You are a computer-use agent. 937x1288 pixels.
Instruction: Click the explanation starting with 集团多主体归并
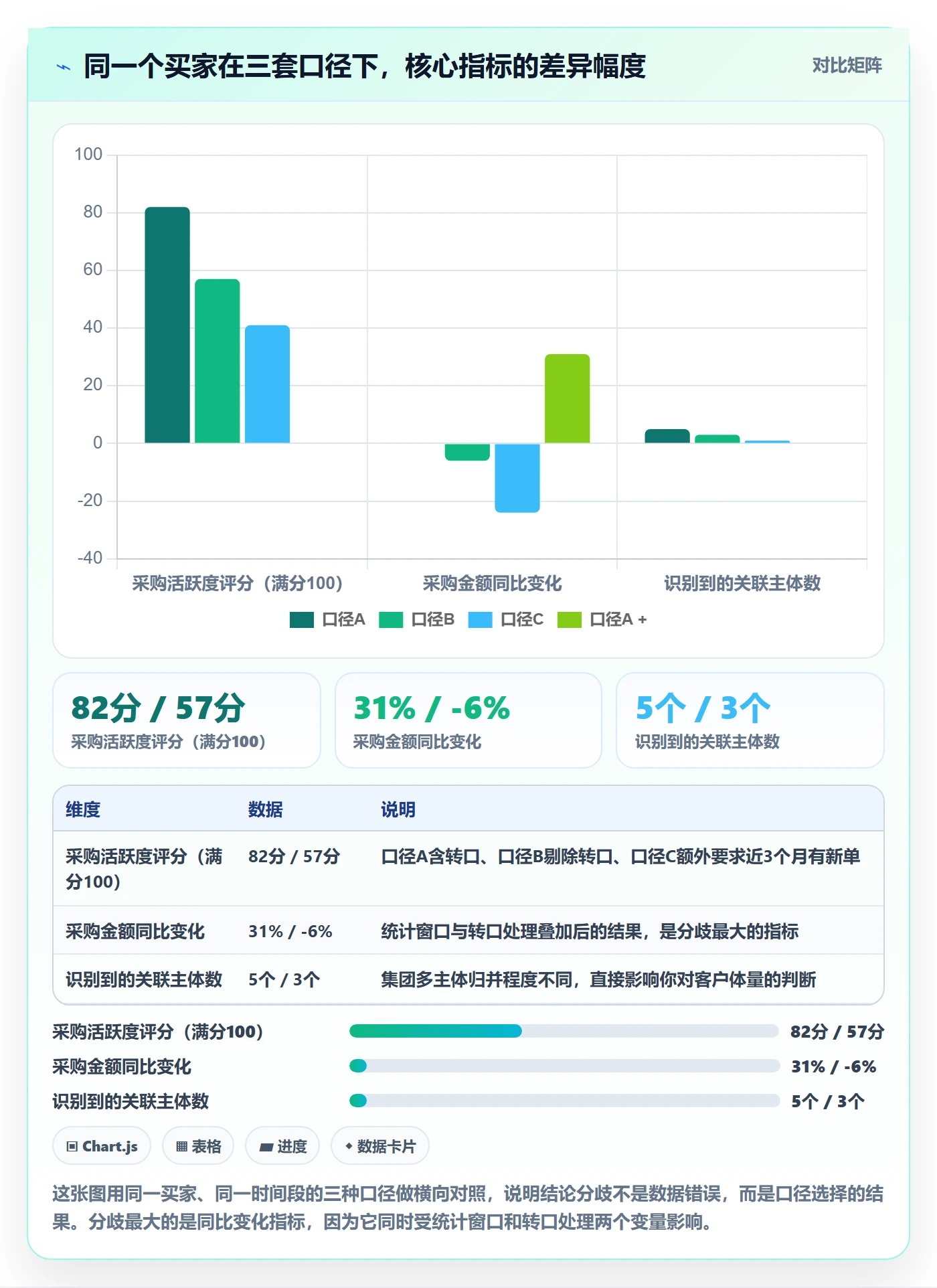598,979
